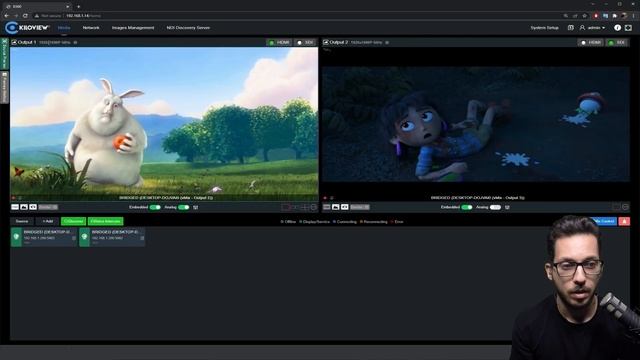Open System Setup

click(544, 28)
